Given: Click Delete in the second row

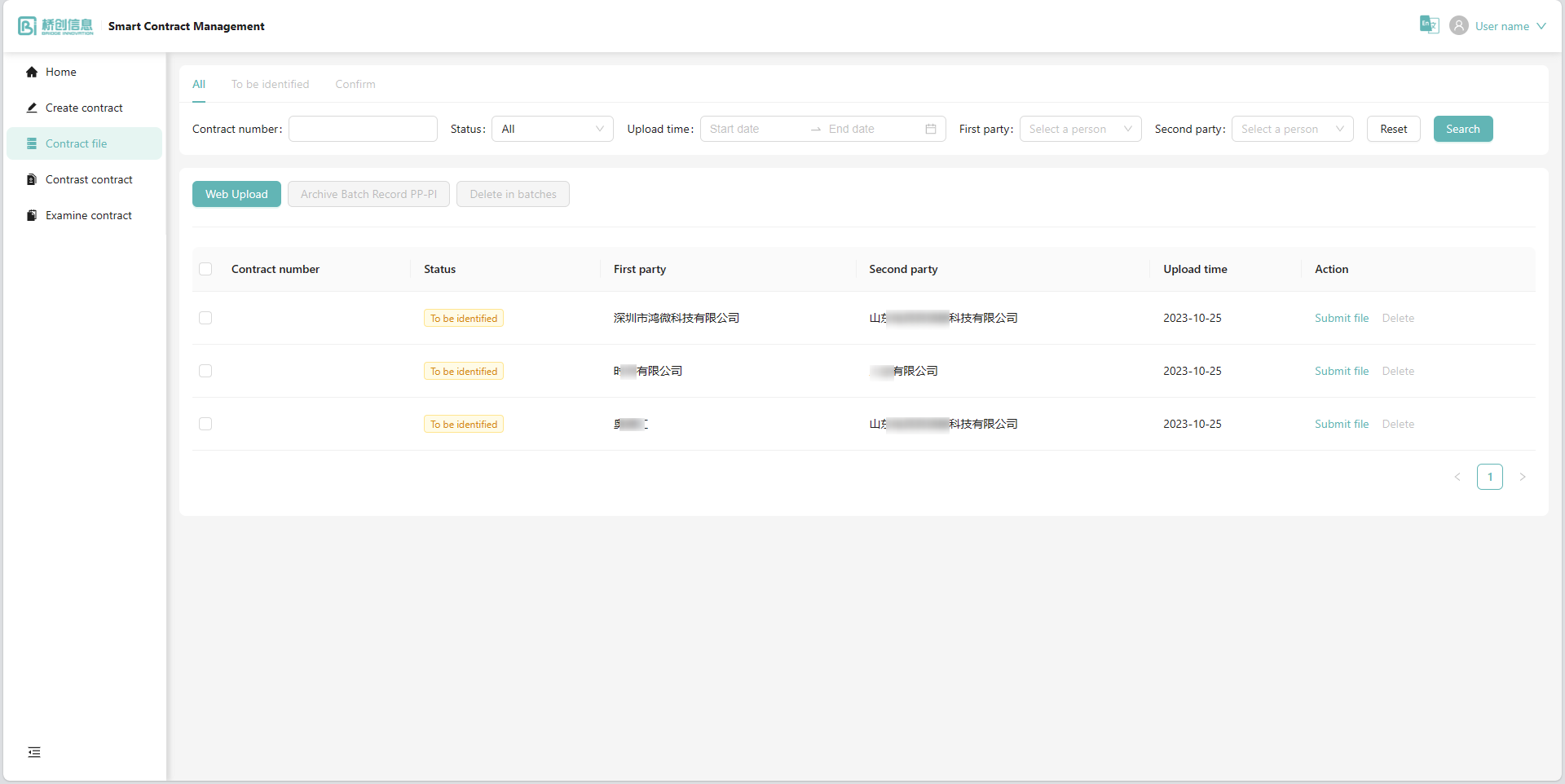Looking at the screenshot, I should tap(1398, 371).
